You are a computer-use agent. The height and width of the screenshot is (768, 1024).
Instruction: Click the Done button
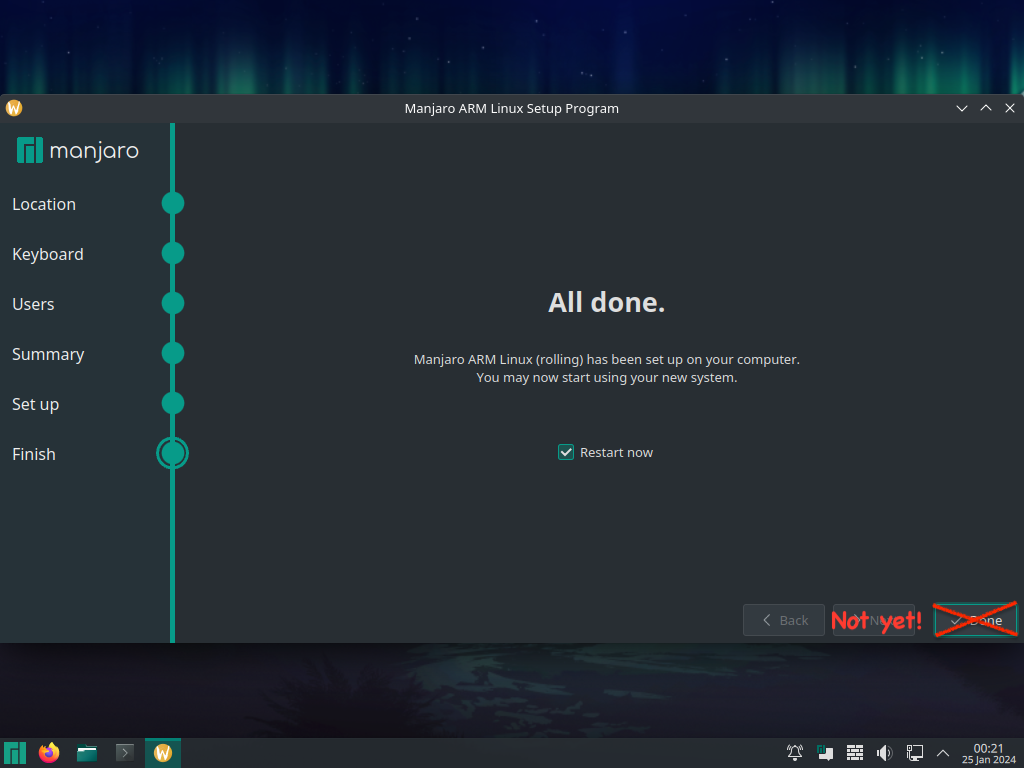pyautogui.click(x=976, y=620)
